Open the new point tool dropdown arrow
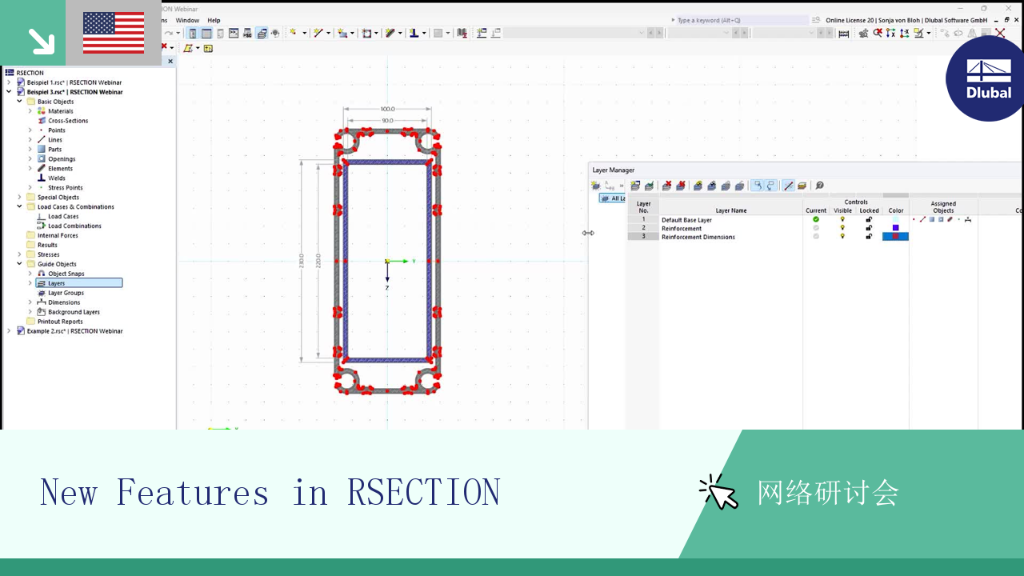This screenshot has height=576, width=1024. pos(304,33)
